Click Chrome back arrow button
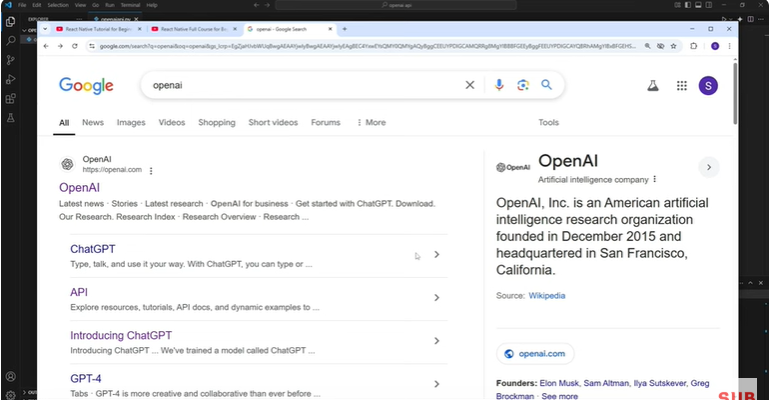 tap(46, 46)
